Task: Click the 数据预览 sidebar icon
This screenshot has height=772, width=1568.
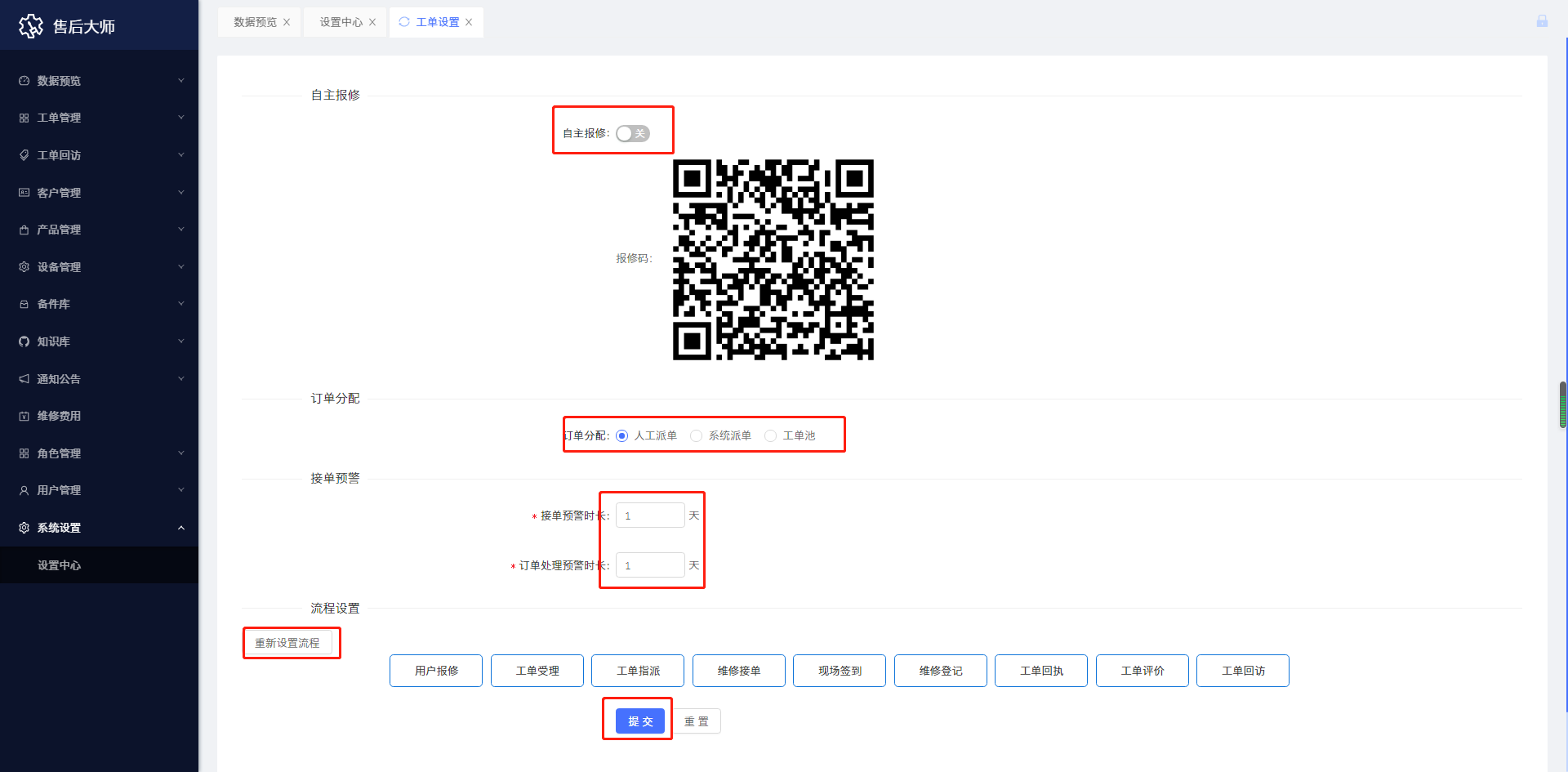Action: [24, 81]
